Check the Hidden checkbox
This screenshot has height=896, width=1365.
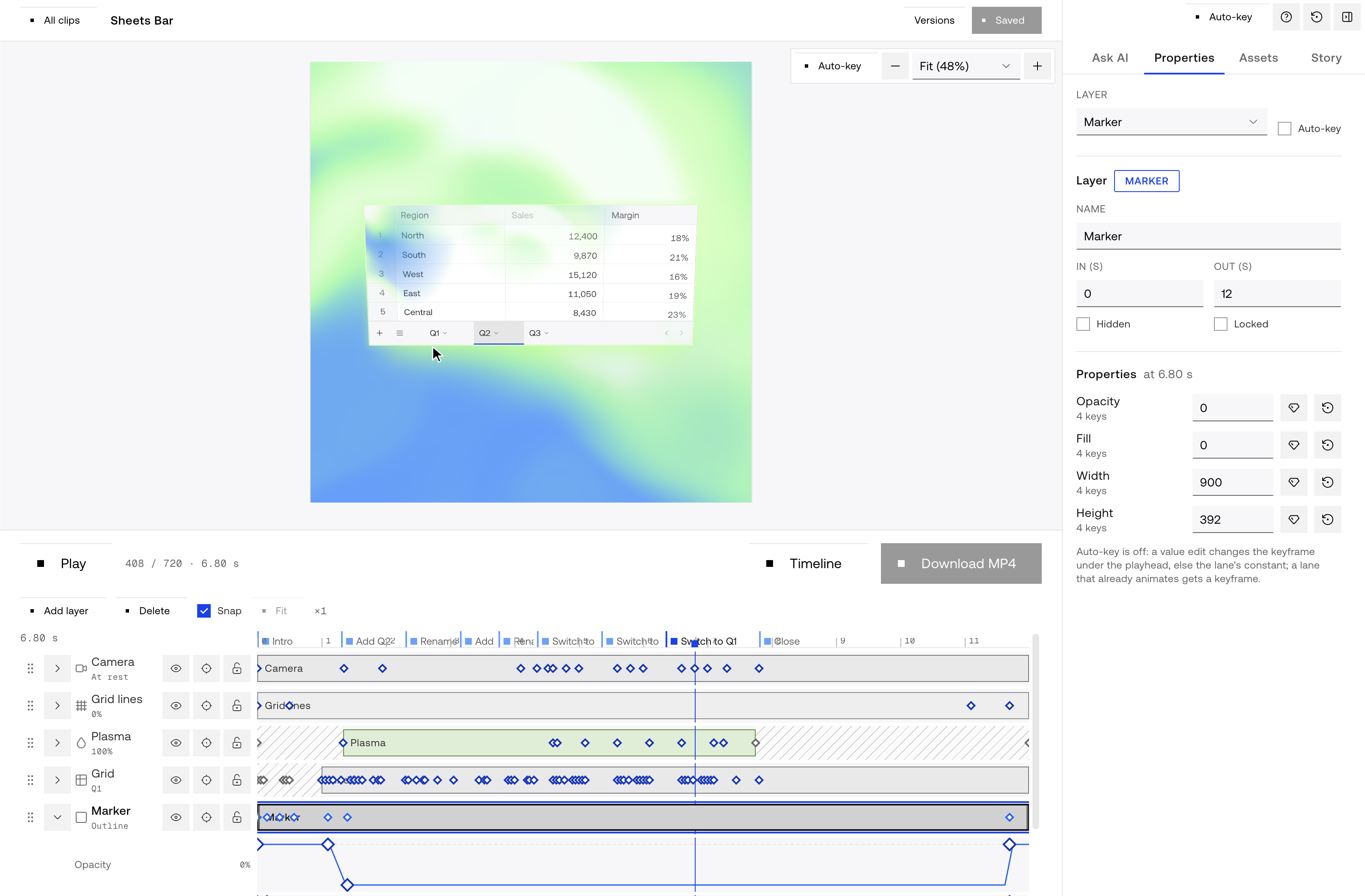click(1083, 324)
